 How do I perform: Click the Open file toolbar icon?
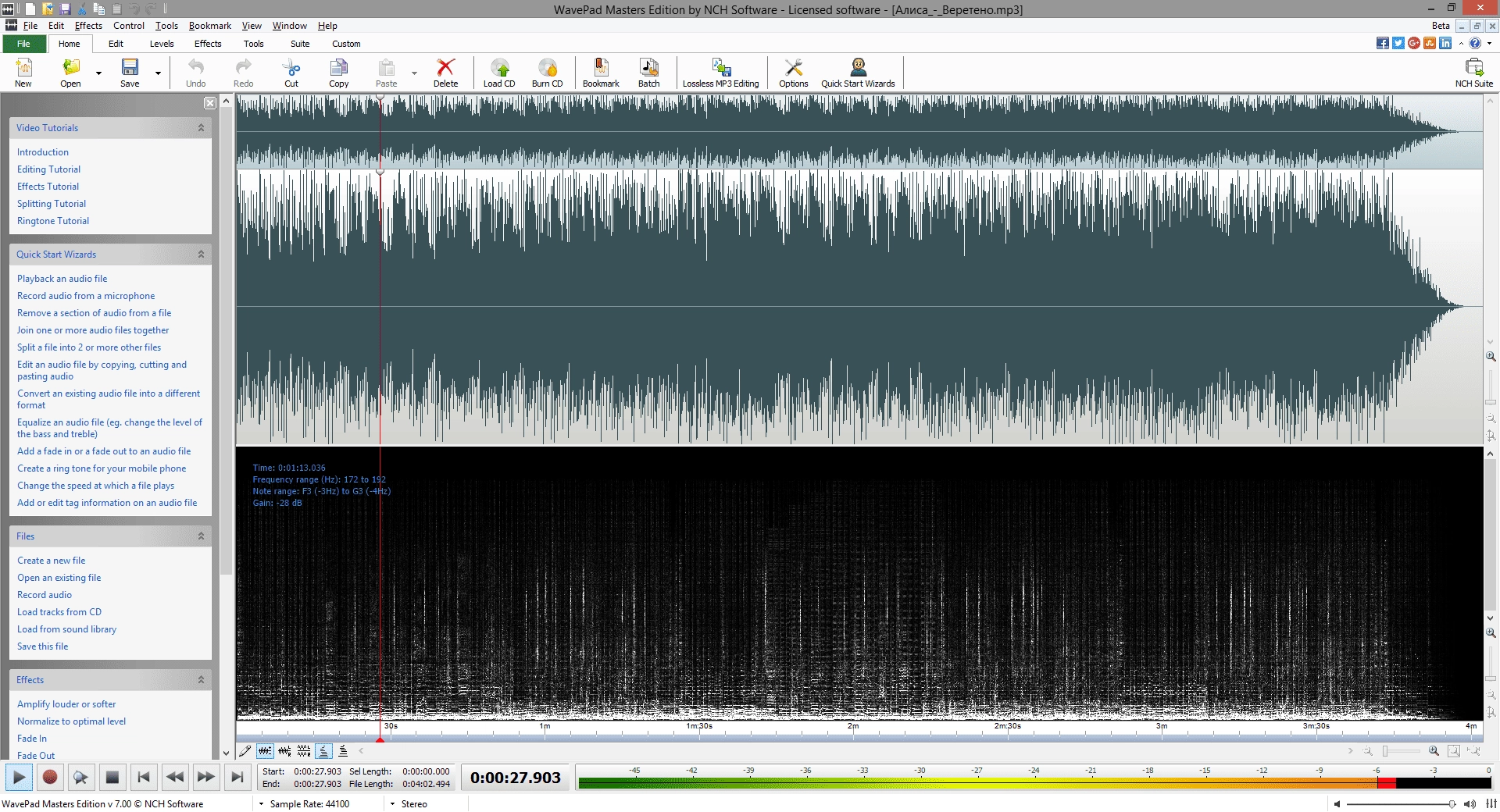[70, 73]
